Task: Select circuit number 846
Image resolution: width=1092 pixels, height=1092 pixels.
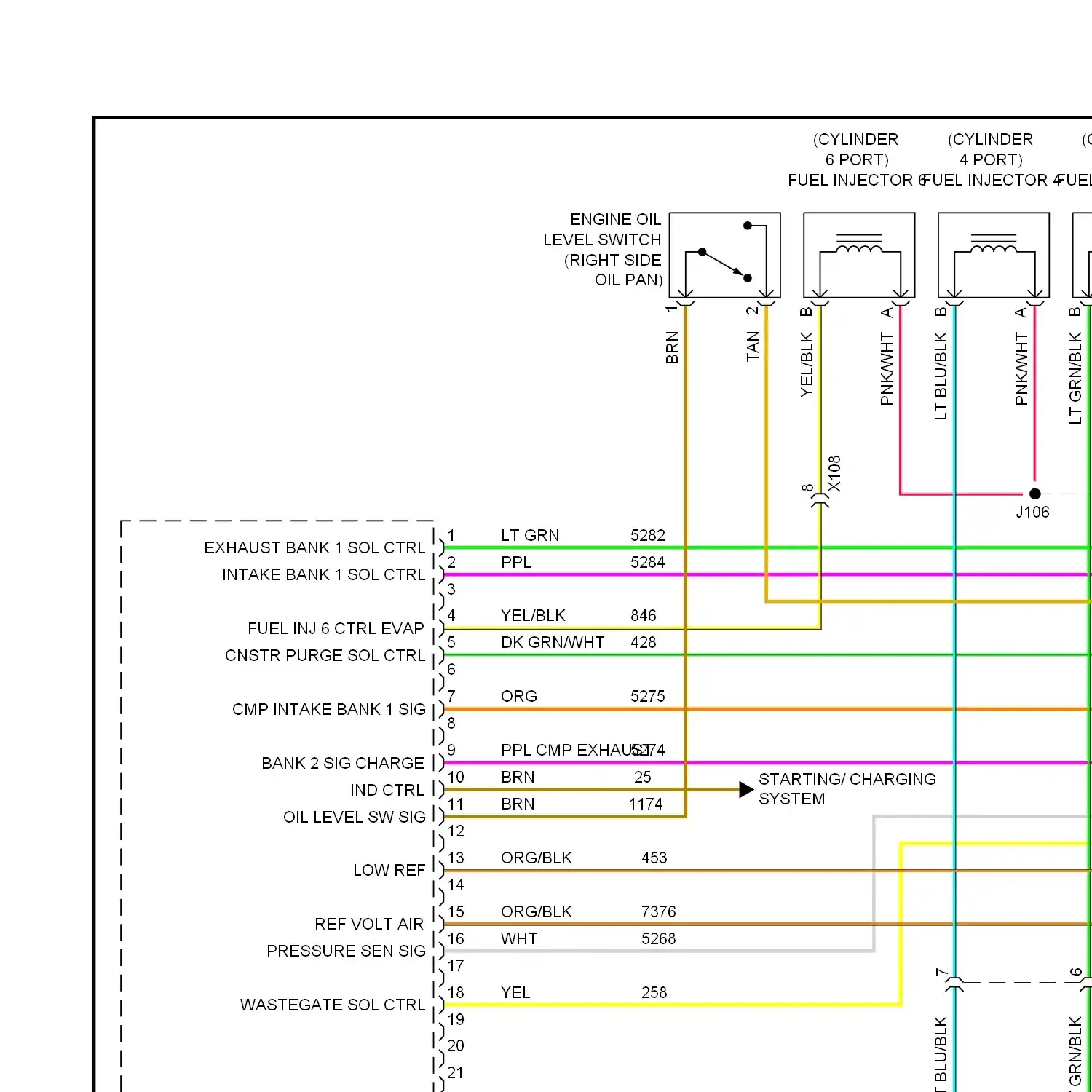Action: click(x=644, y=615)
